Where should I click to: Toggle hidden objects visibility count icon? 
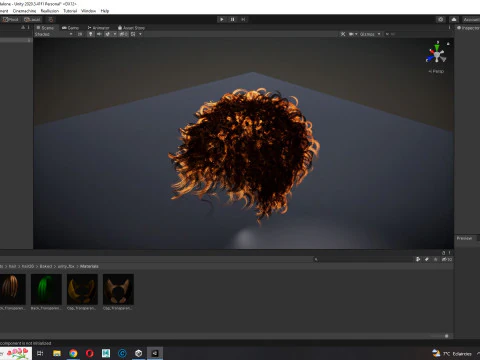tap(123, 34)
